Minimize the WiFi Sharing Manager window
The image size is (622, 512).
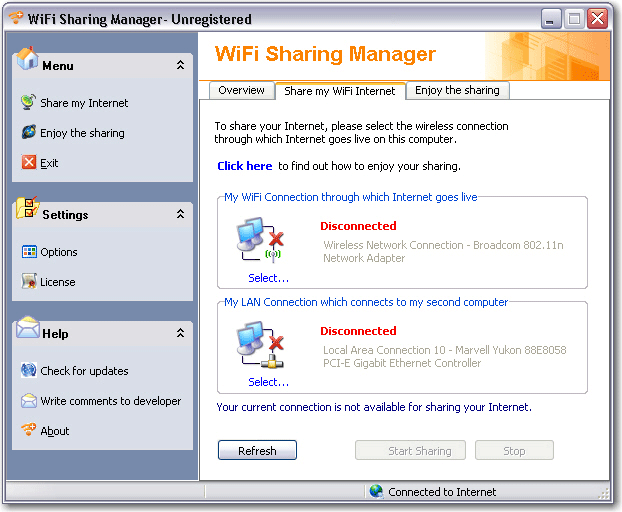pos(551,19)
